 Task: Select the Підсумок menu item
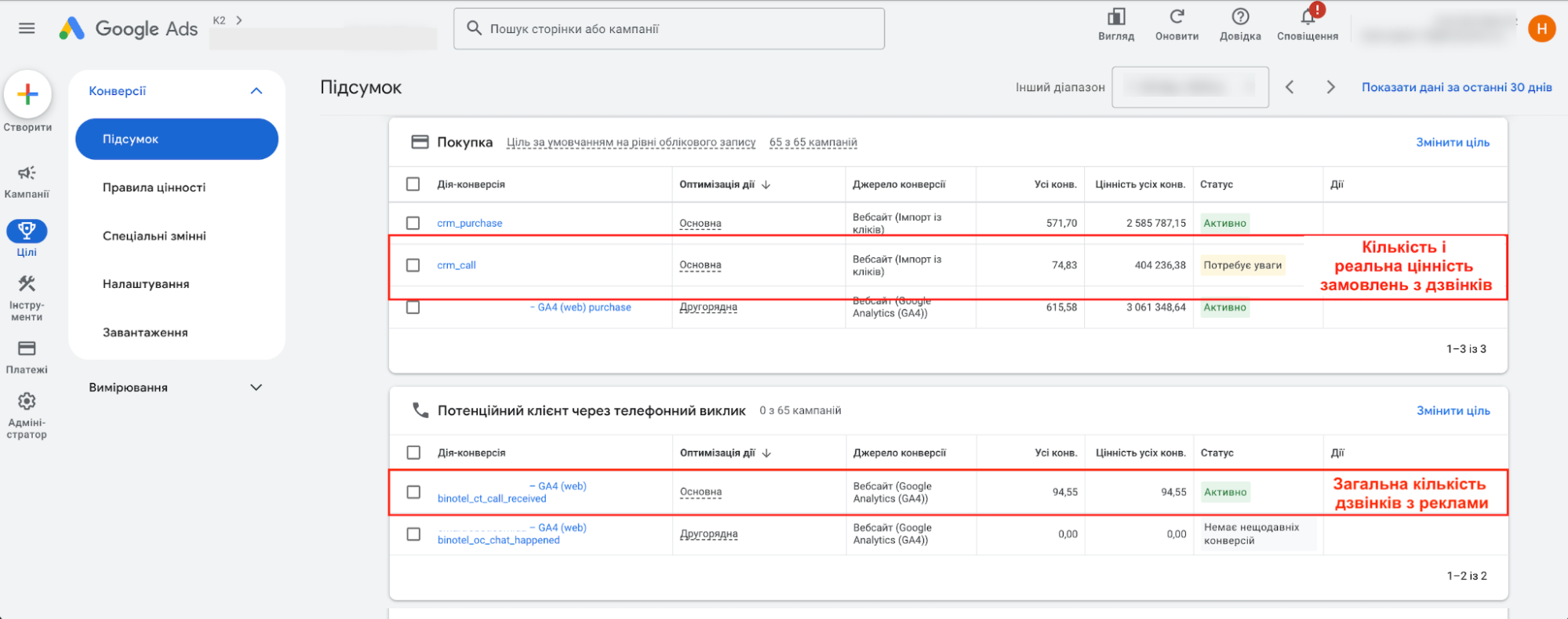[176, 139]
